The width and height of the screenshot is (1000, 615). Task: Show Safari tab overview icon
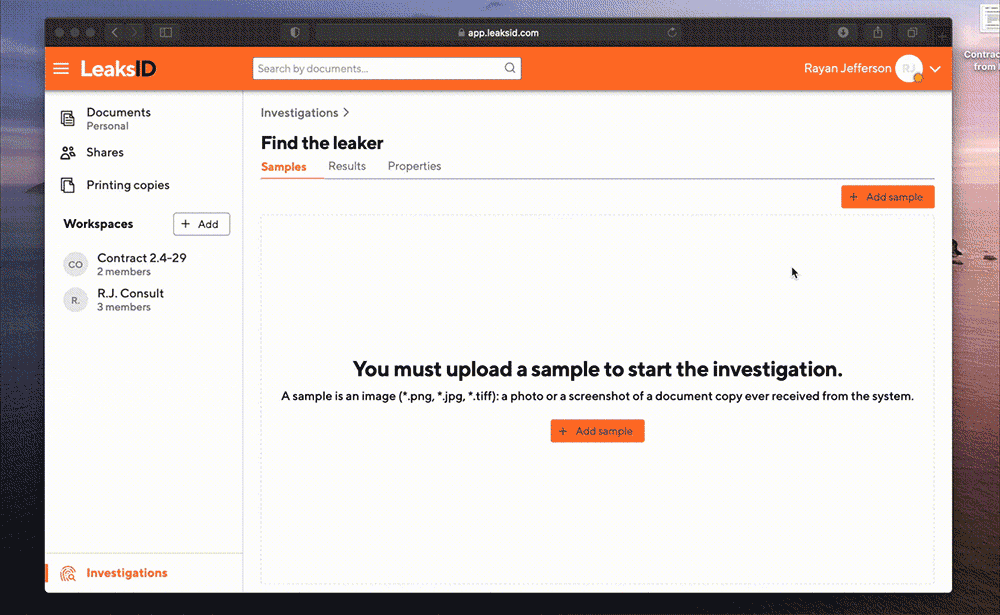coord(913,33)
